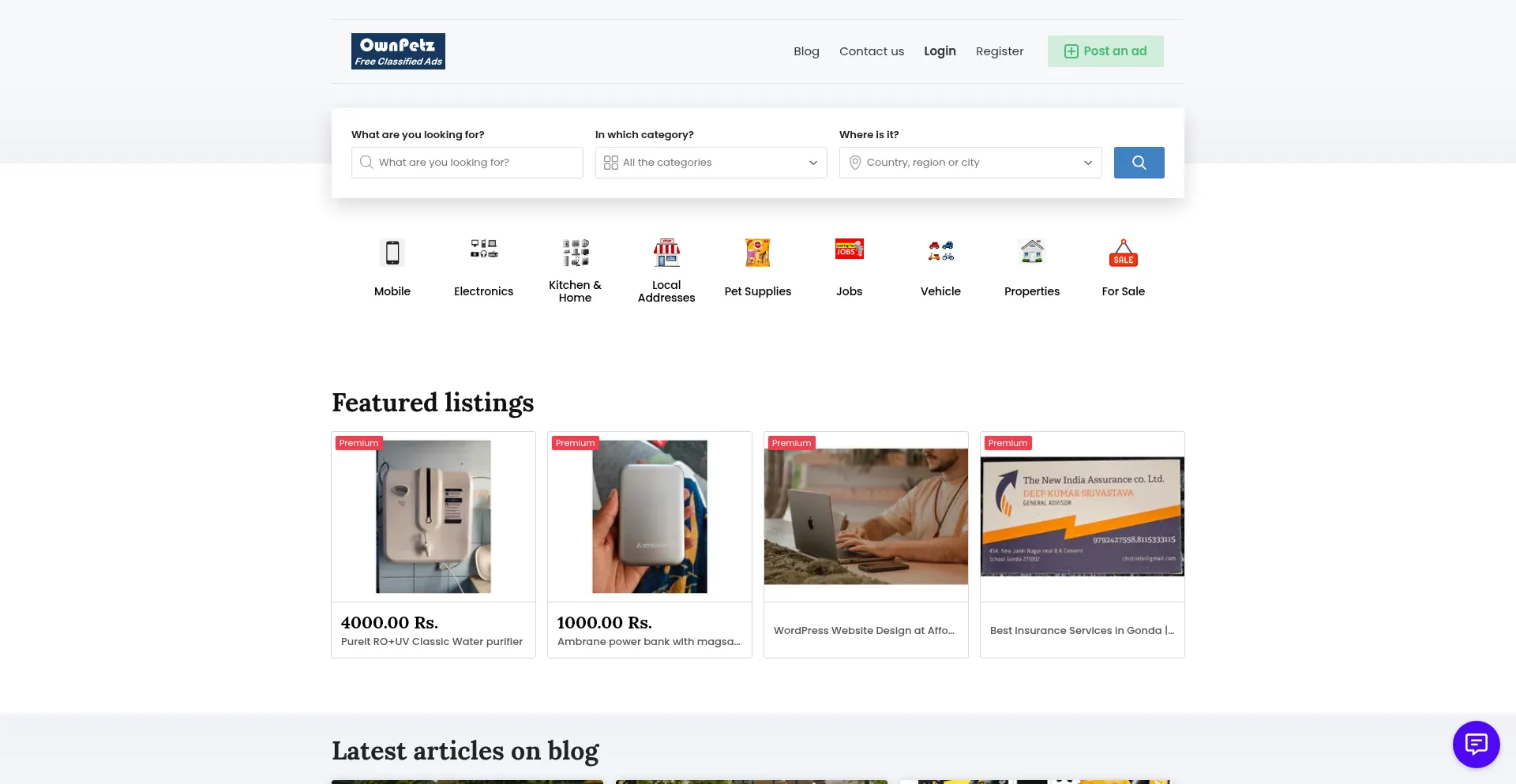Open the Vehicle category text link

click(941, 291)
